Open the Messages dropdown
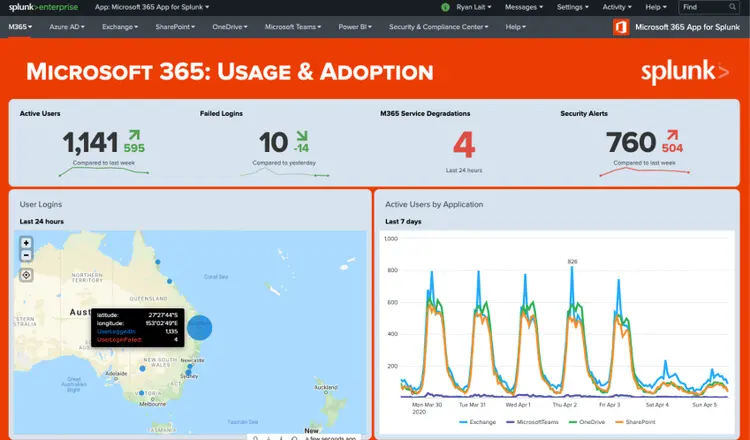The height and width of the screenshot is (440, 750). click(x=524, y=7)
